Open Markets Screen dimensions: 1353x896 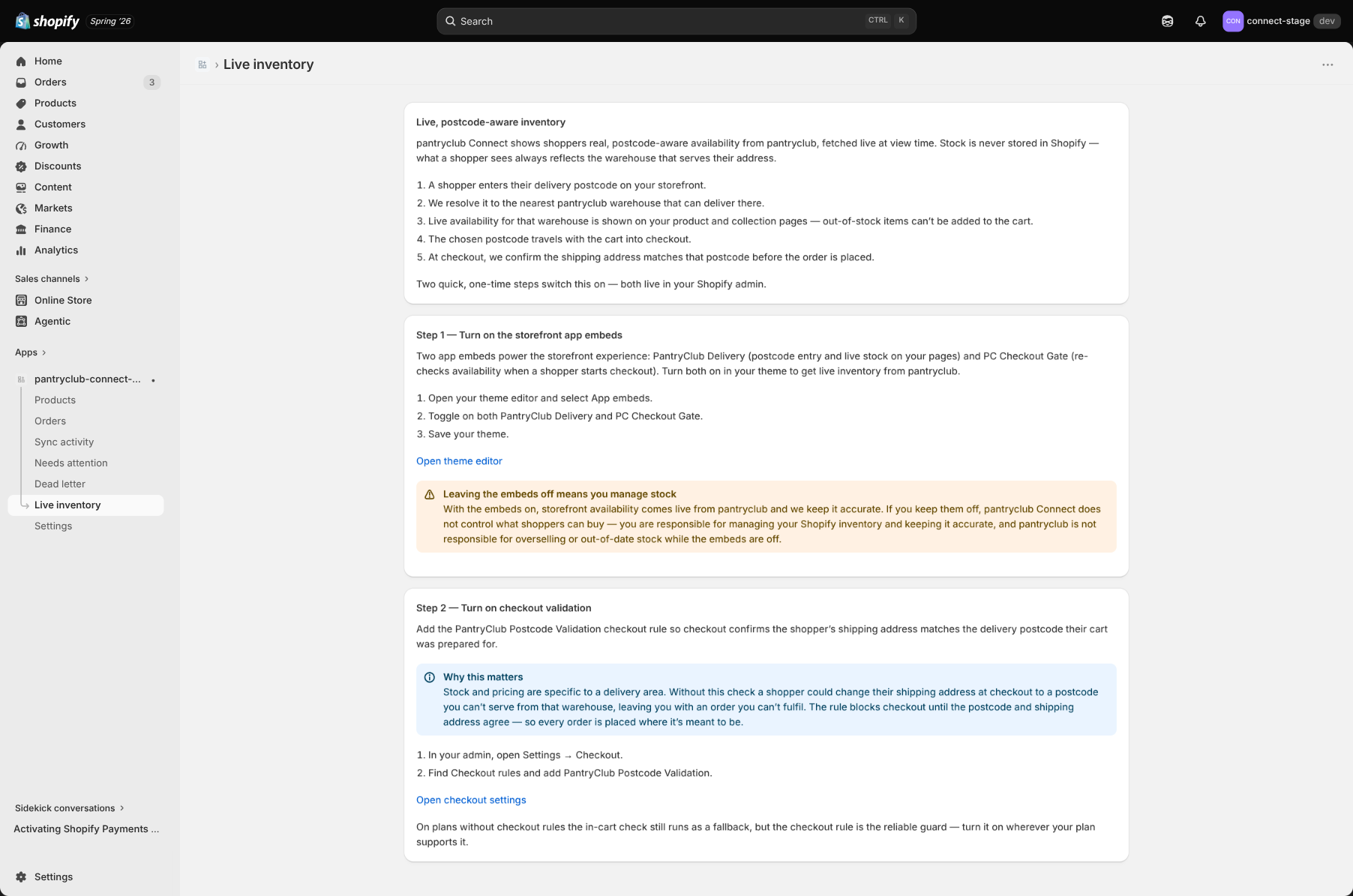[x=53, y=208]
